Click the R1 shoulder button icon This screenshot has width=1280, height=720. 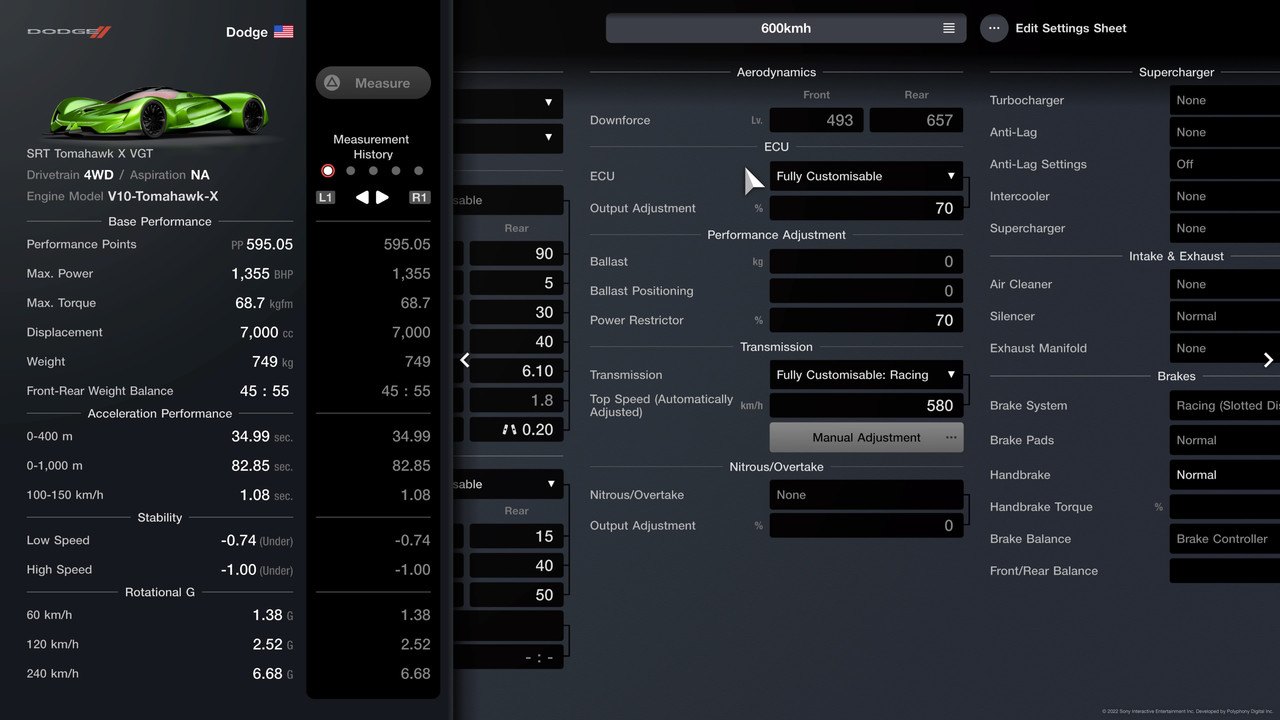(420, 198)
